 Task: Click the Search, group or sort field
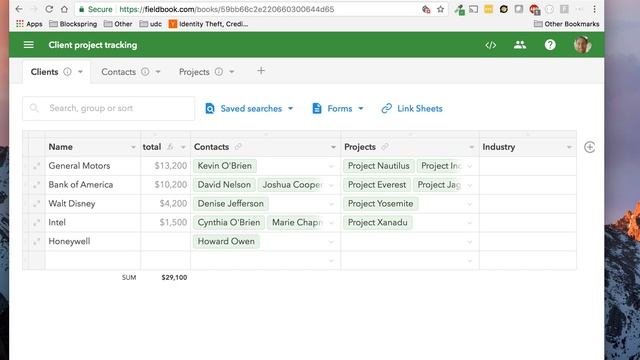(x=109, y=108)
